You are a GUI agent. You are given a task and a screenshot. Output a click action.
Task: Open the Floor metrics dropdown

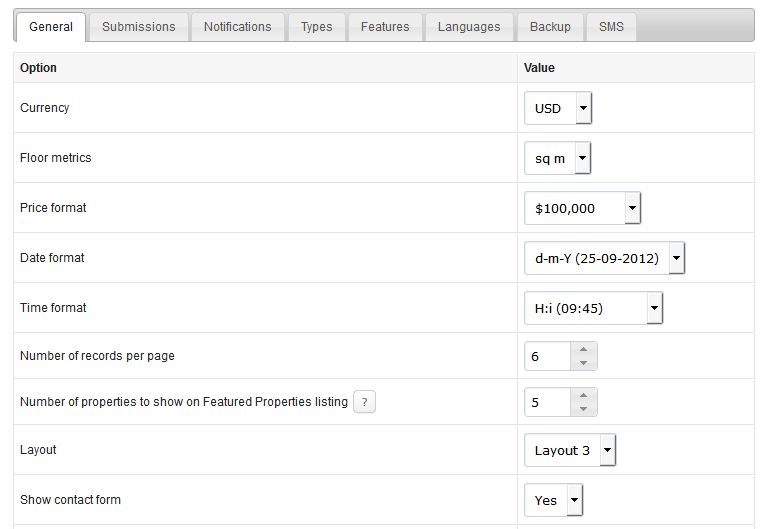point(557,158)
